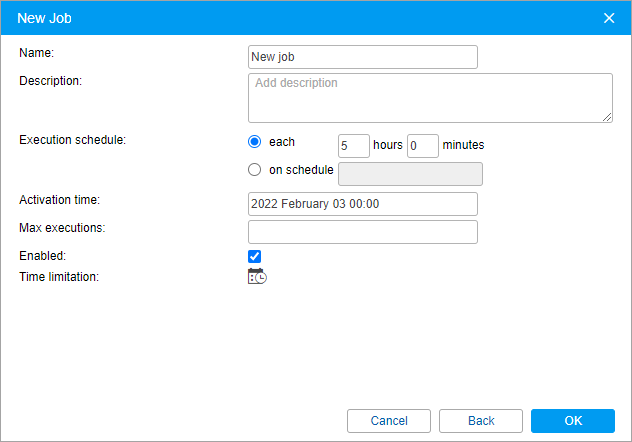This screenshot has height=442, width=632.
Task: Select the minutes input showing 0
Action: [423, 146]
